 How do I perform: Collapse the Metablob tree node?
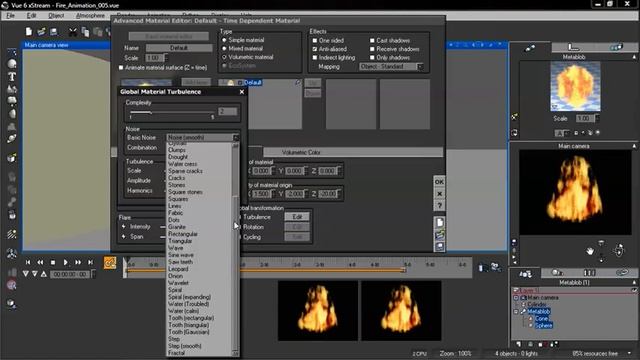click(516, 311)
